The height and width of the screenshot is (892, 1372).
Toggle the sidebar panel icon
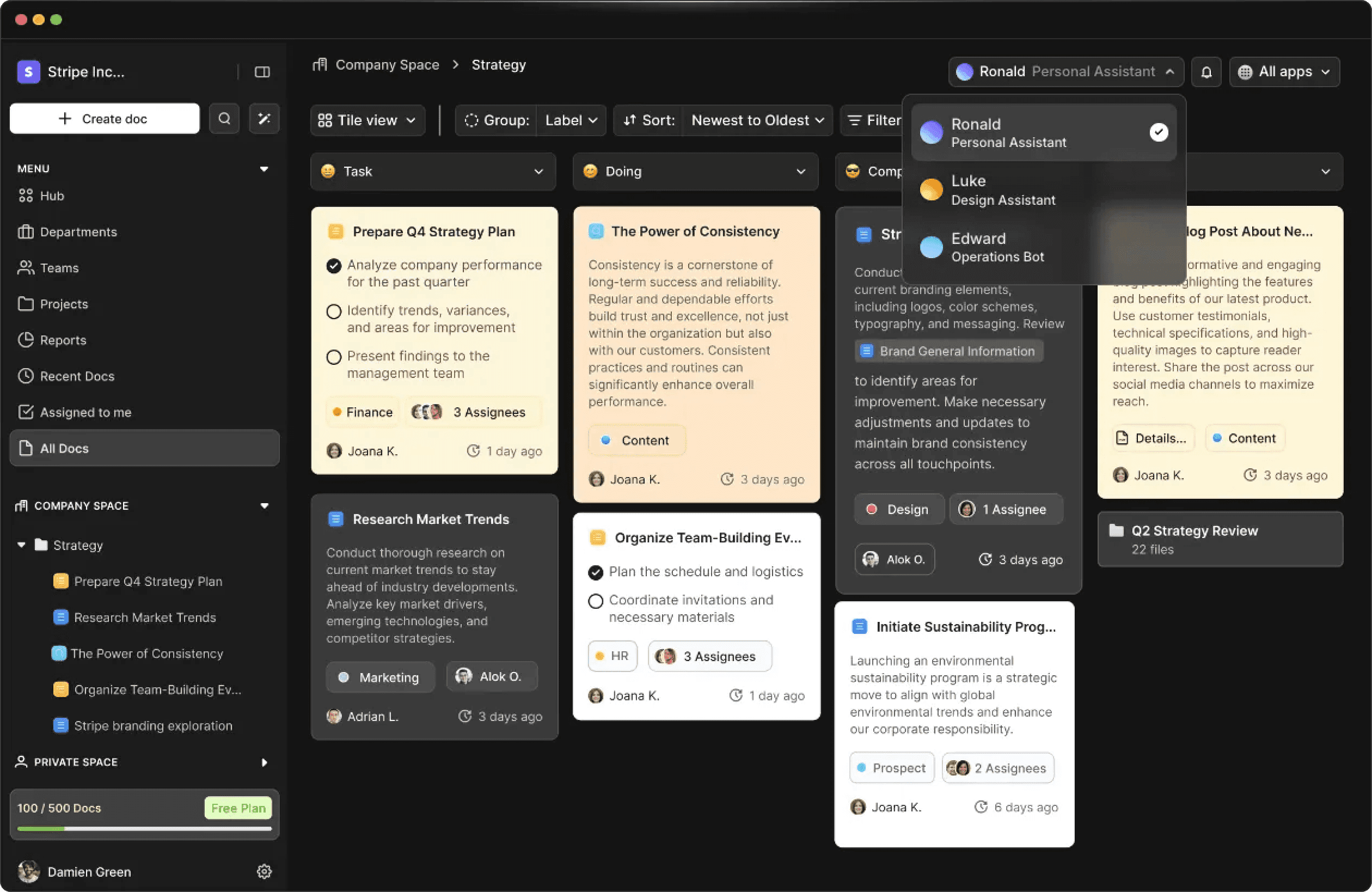point(262,72)
